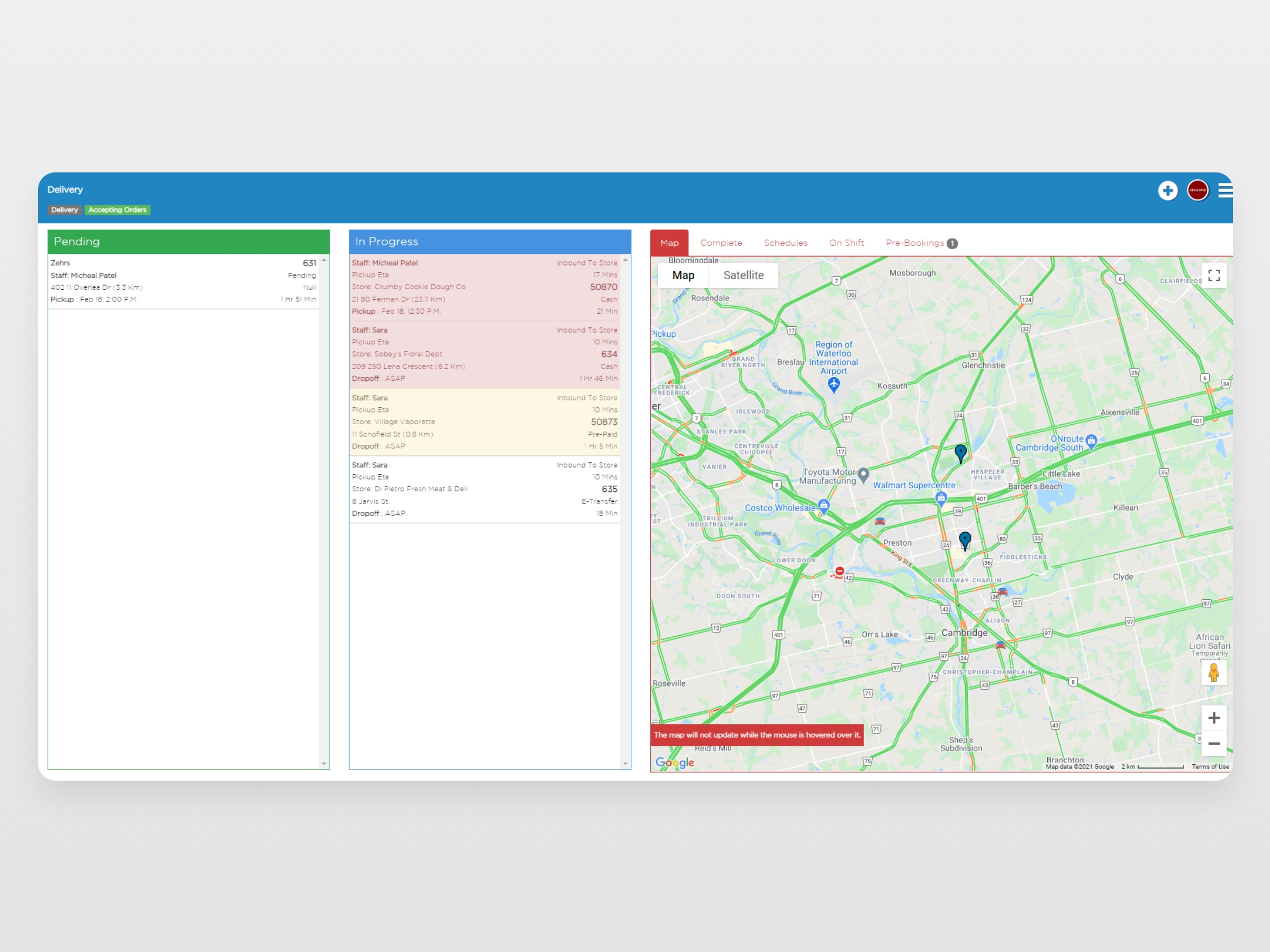Screen dimensions: 1270x952
Task: Open Terms of Use link on map
Action: coord(1210,767)
